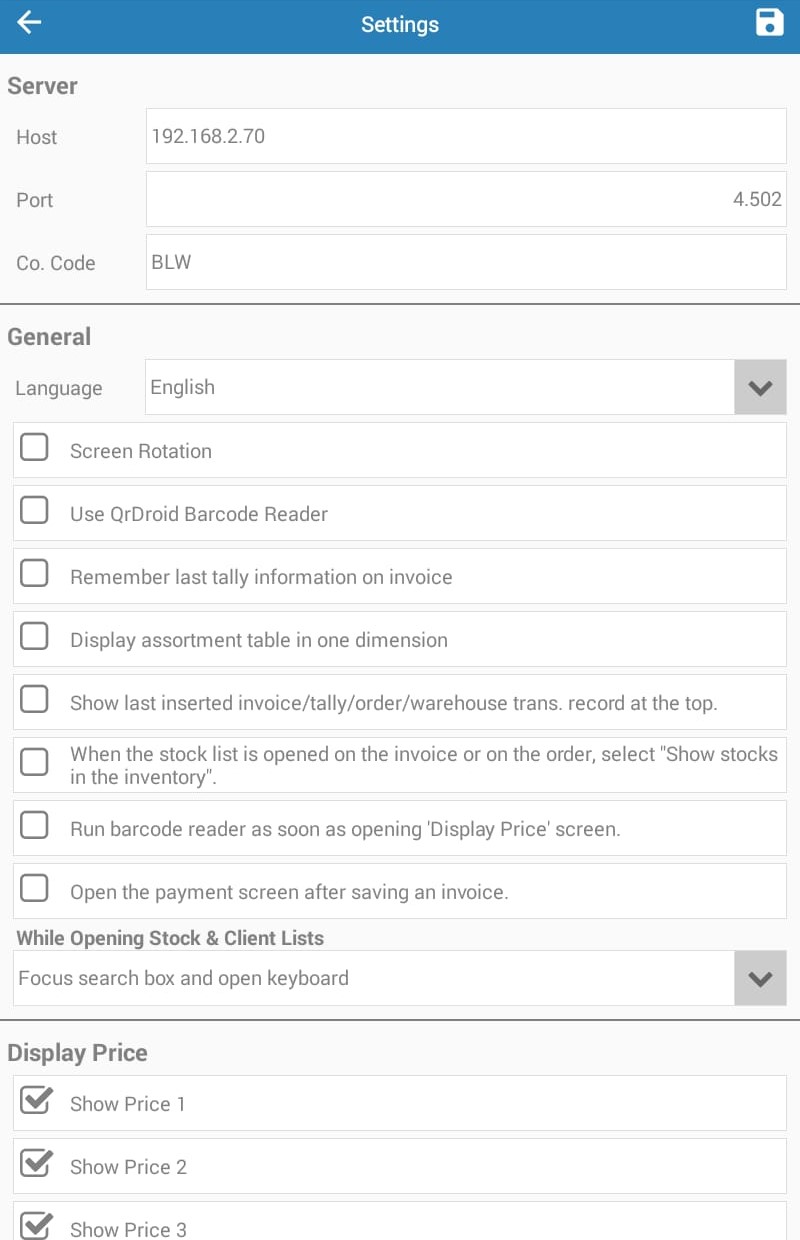The height and width of the screenshot is (1240, 800).
Task: Check Show last inserted record at the top
Action: pyautogui.click(x=34, y=700)
